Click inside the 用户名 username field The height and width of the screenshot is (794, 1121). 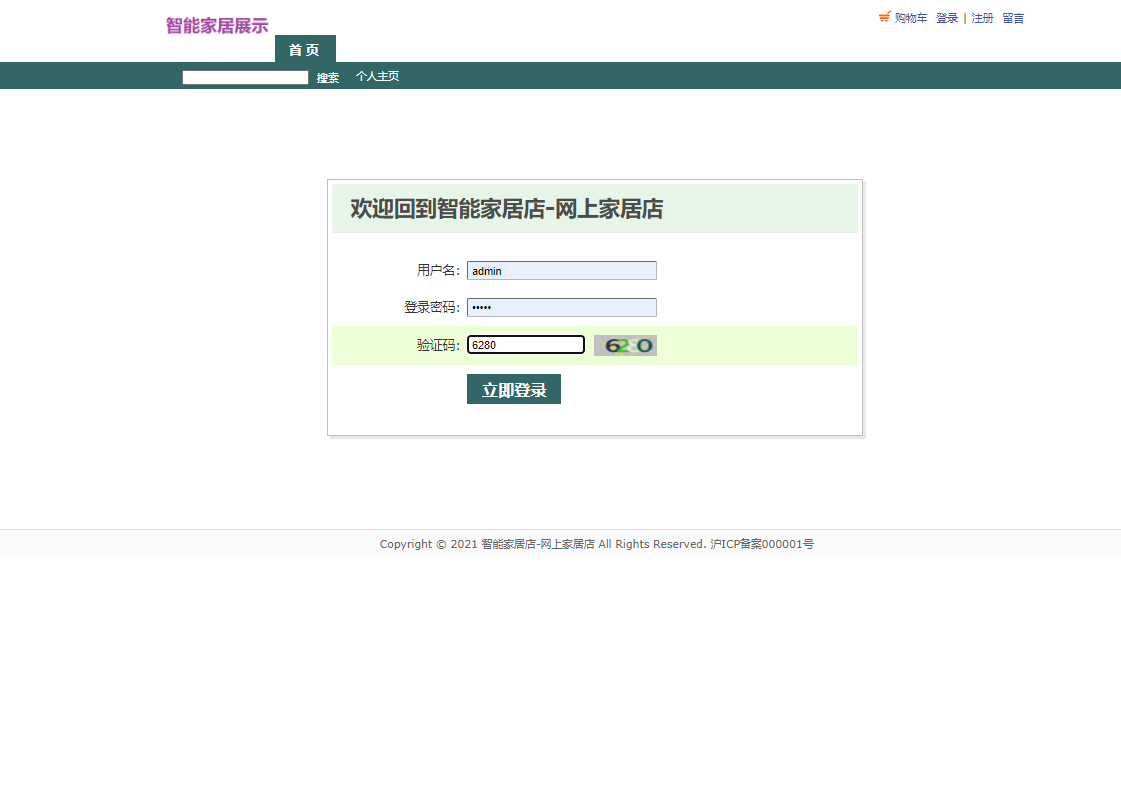(x=561, y=270)
